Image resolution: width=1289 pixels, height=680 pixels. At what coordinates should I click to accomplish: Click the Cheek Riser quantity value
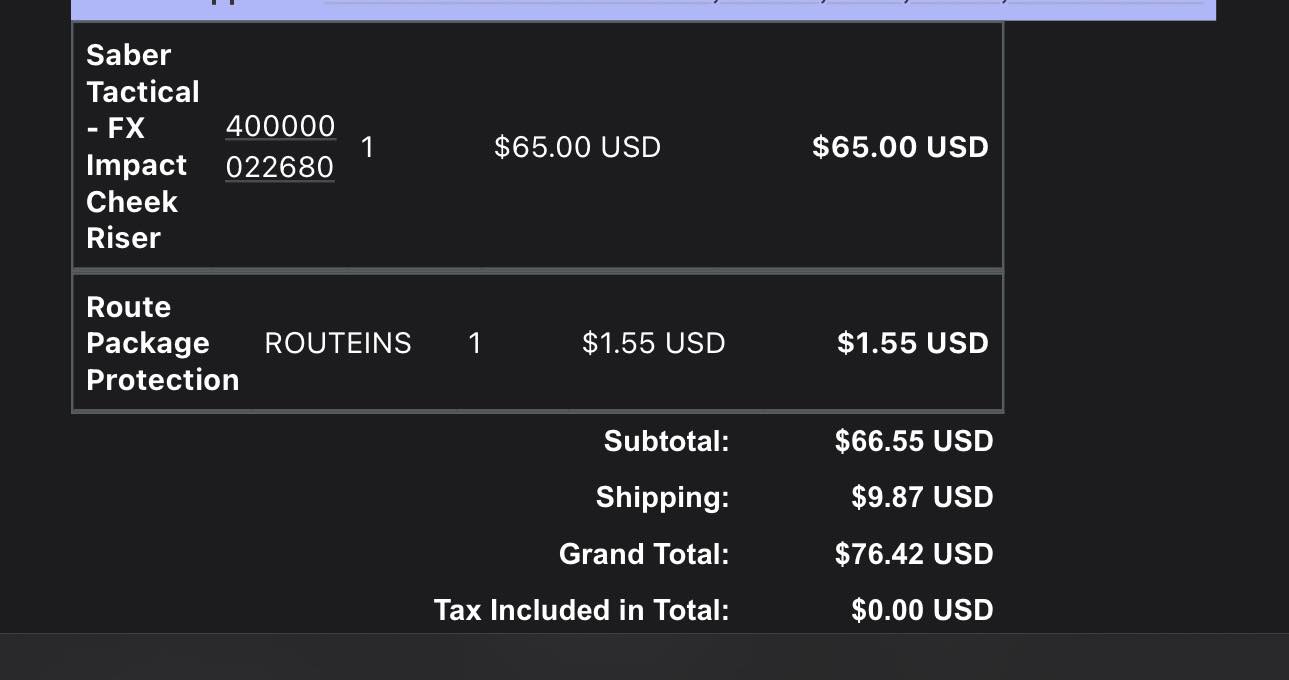[367, 148]
